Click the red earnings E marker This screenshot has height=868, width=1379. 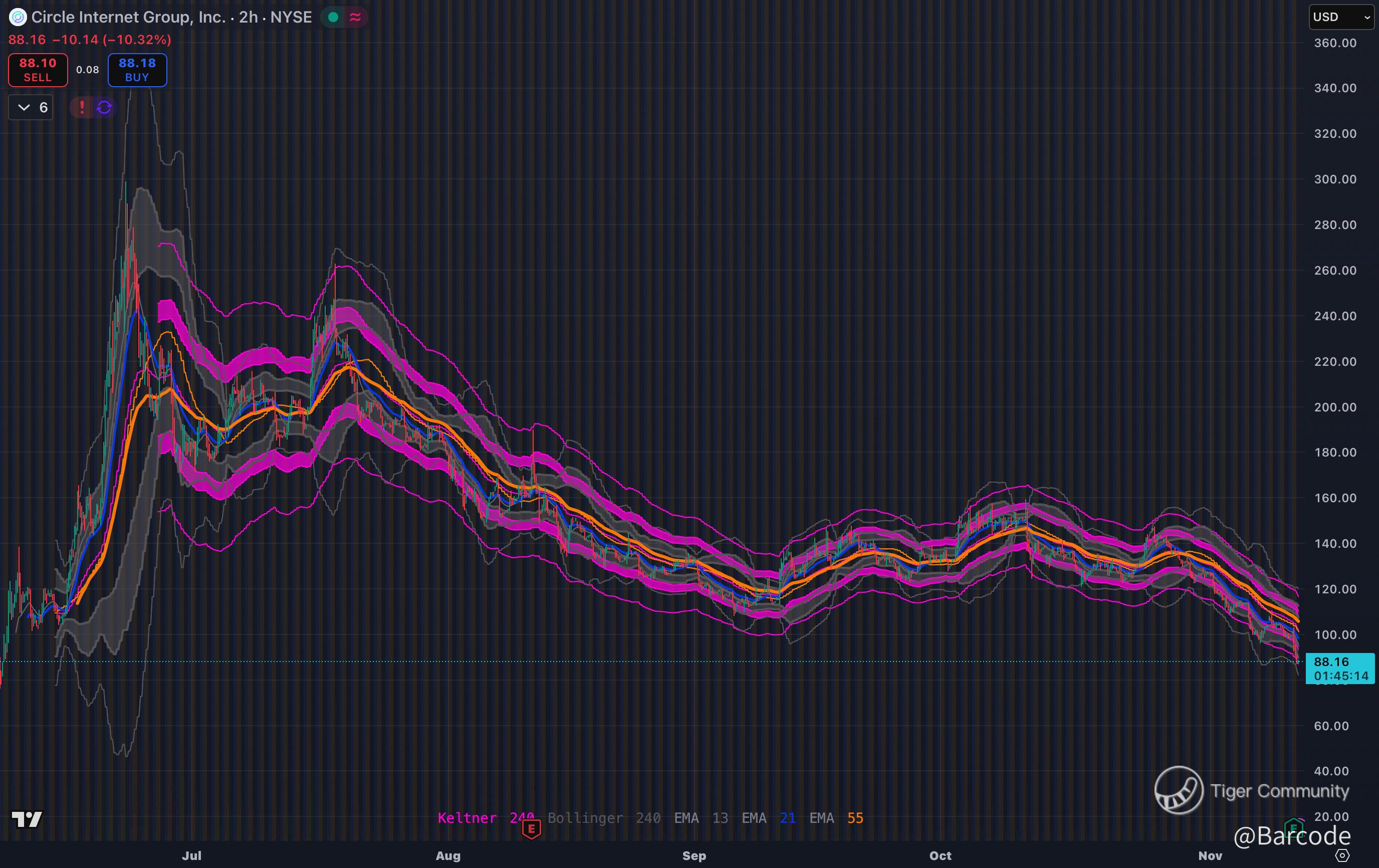point(532,828)
